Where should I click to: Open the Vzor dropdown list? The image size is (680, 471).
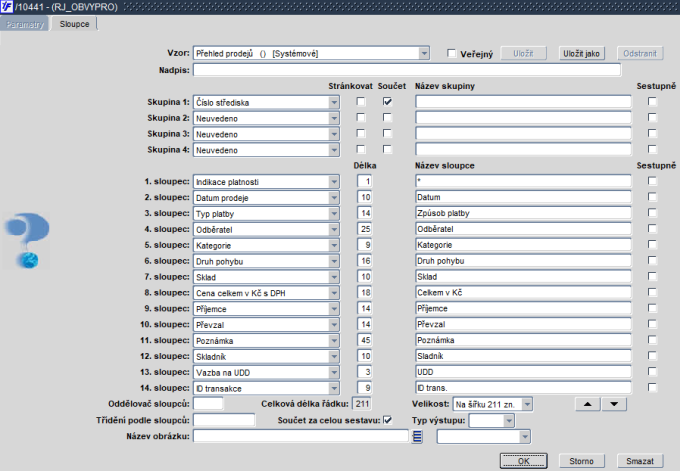pyautogui.click(x=424, y=53)
